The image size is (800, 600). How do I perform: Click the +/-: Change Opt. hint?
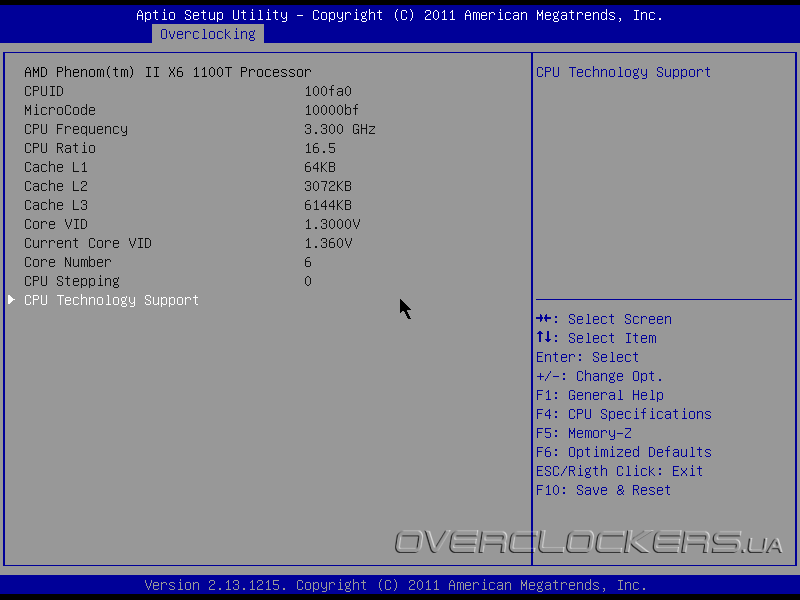click(599, 376)
